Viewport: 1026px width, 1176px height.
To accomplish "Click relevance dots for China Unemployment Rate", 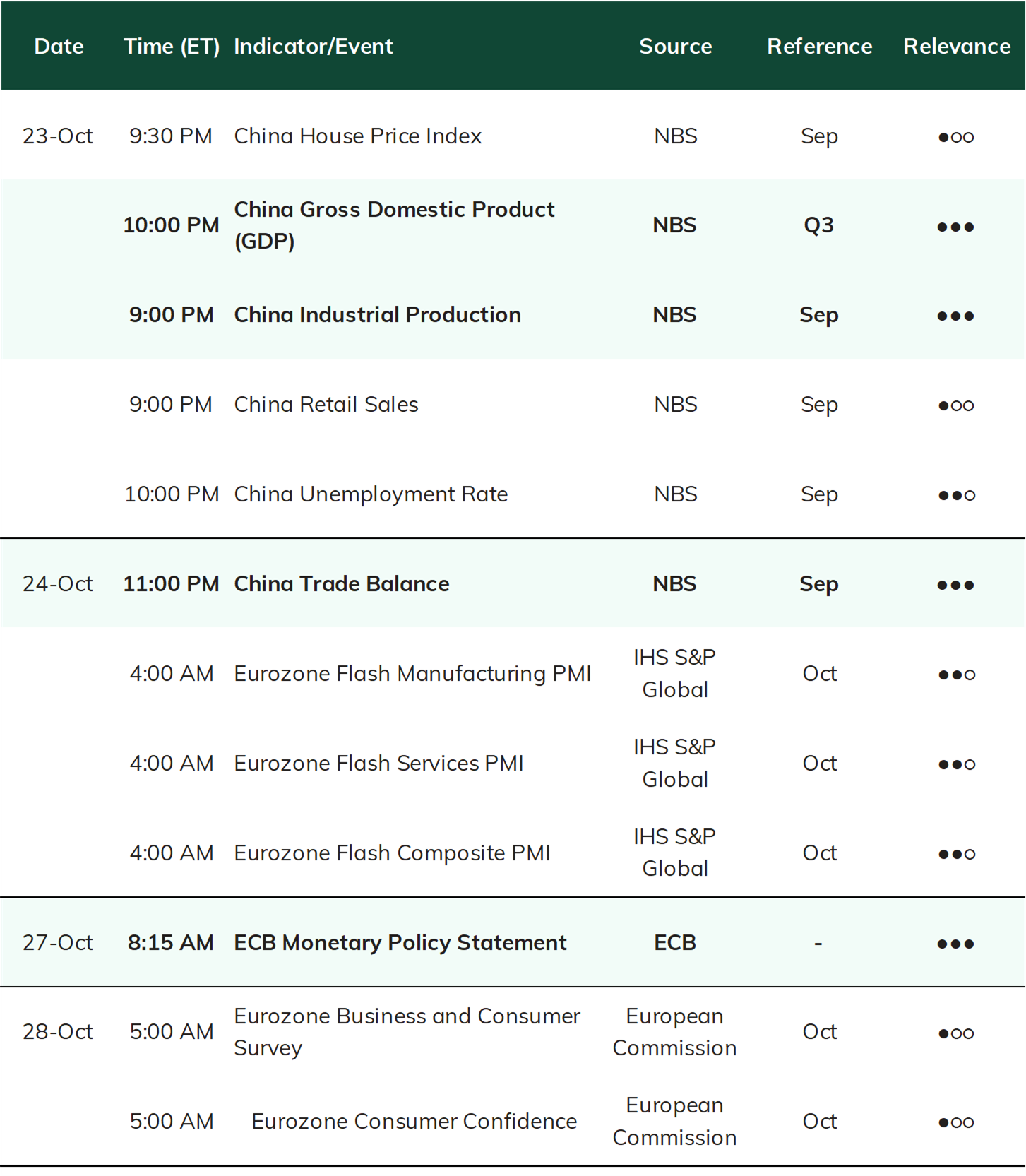I will 956,495.
